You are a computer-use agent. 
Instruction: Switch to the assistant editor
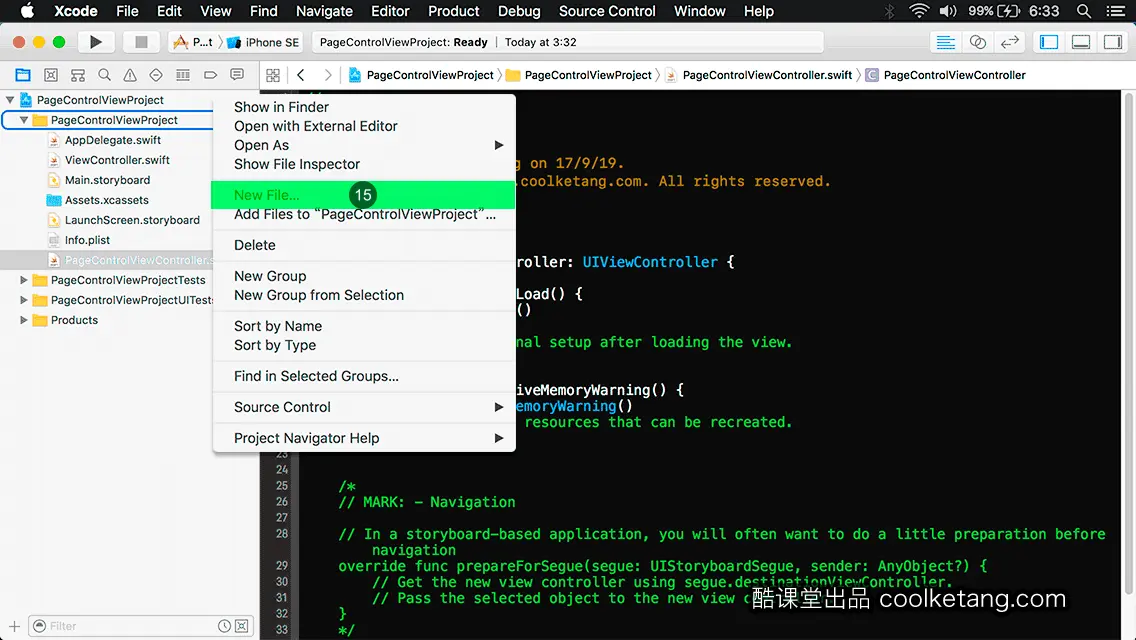(x=977, y=42)
